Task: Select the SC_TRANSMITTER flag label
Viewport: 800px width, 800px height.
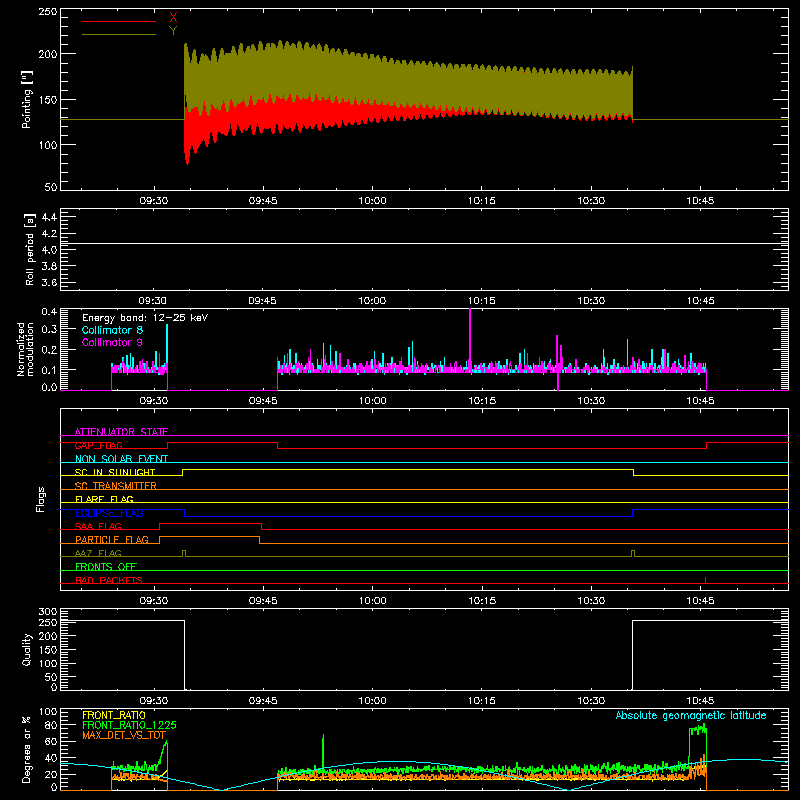Action: [x=116, y=486]
